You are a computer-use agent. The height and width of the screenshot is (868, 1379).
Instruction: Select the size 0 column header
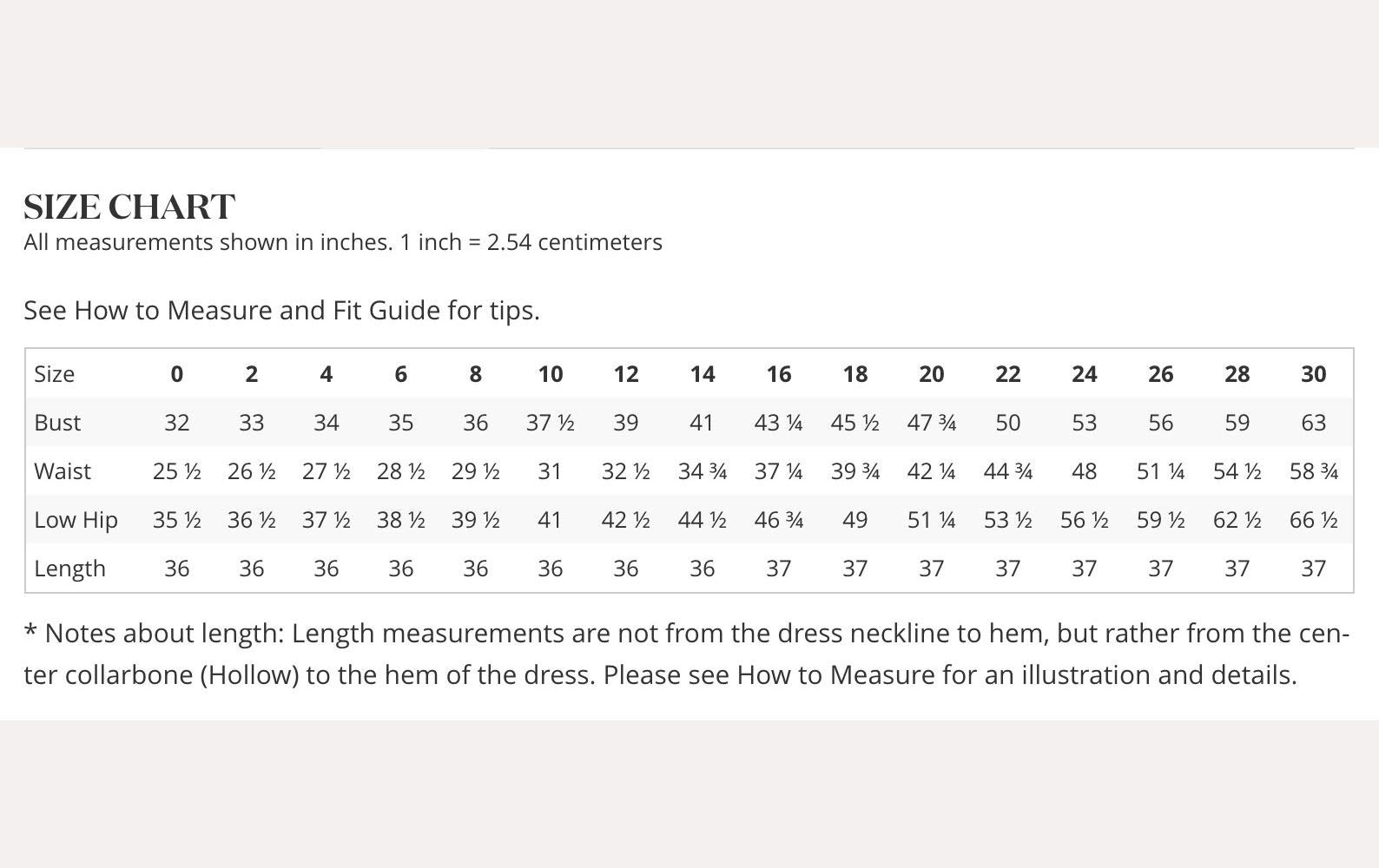176,374
